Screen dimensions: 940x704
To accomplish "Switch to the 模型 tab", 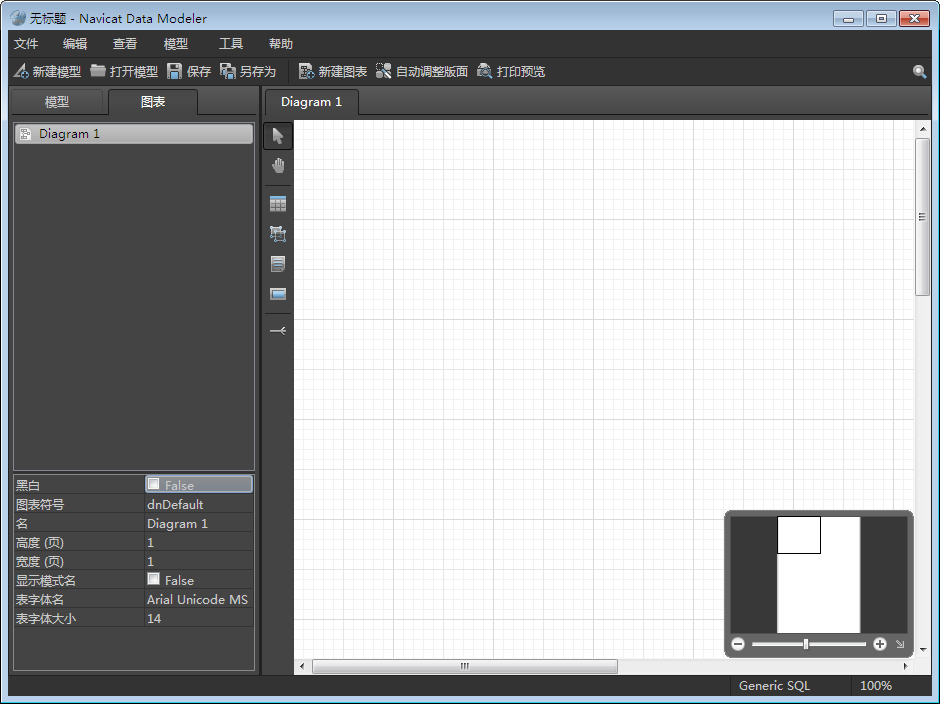I will (x=57, y=101).
